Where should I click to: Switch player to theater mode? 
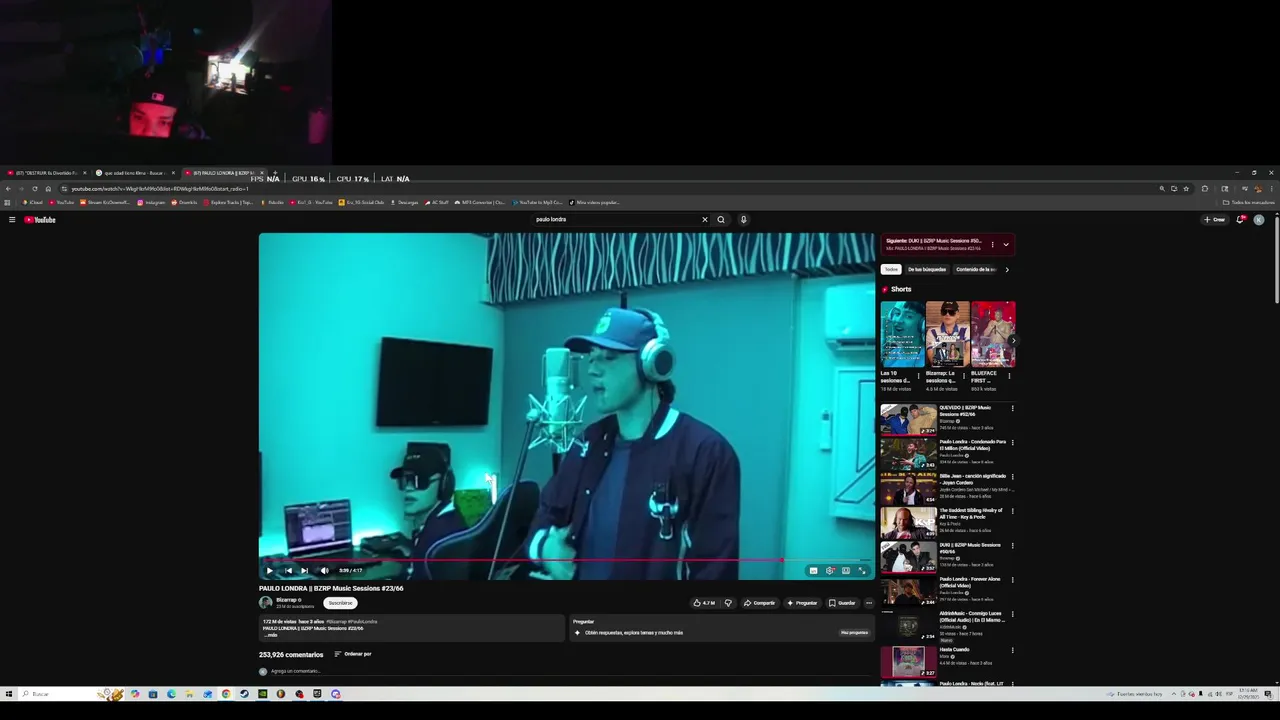click(846, 571)
